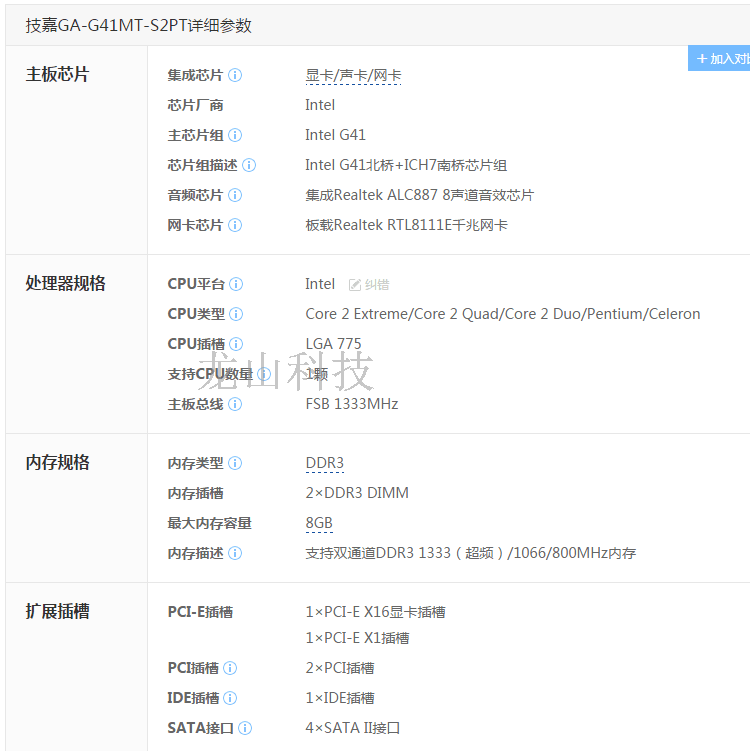Click the 1×PCI-E X1插槽 value

pyautogui.click(x=357, y=638)
